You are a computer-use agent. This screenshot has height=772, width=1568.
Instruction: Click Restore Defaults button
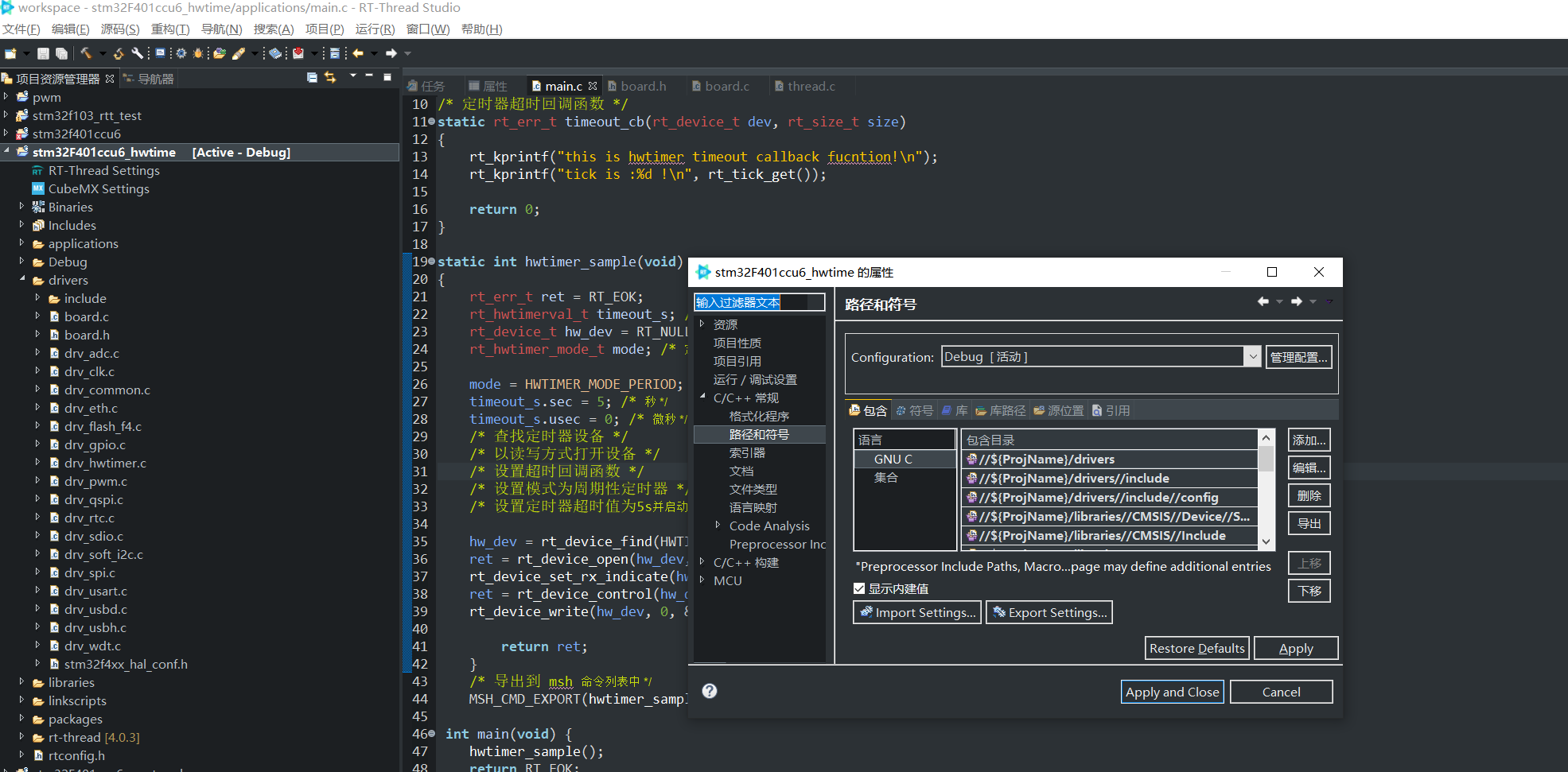point(1196,648)
